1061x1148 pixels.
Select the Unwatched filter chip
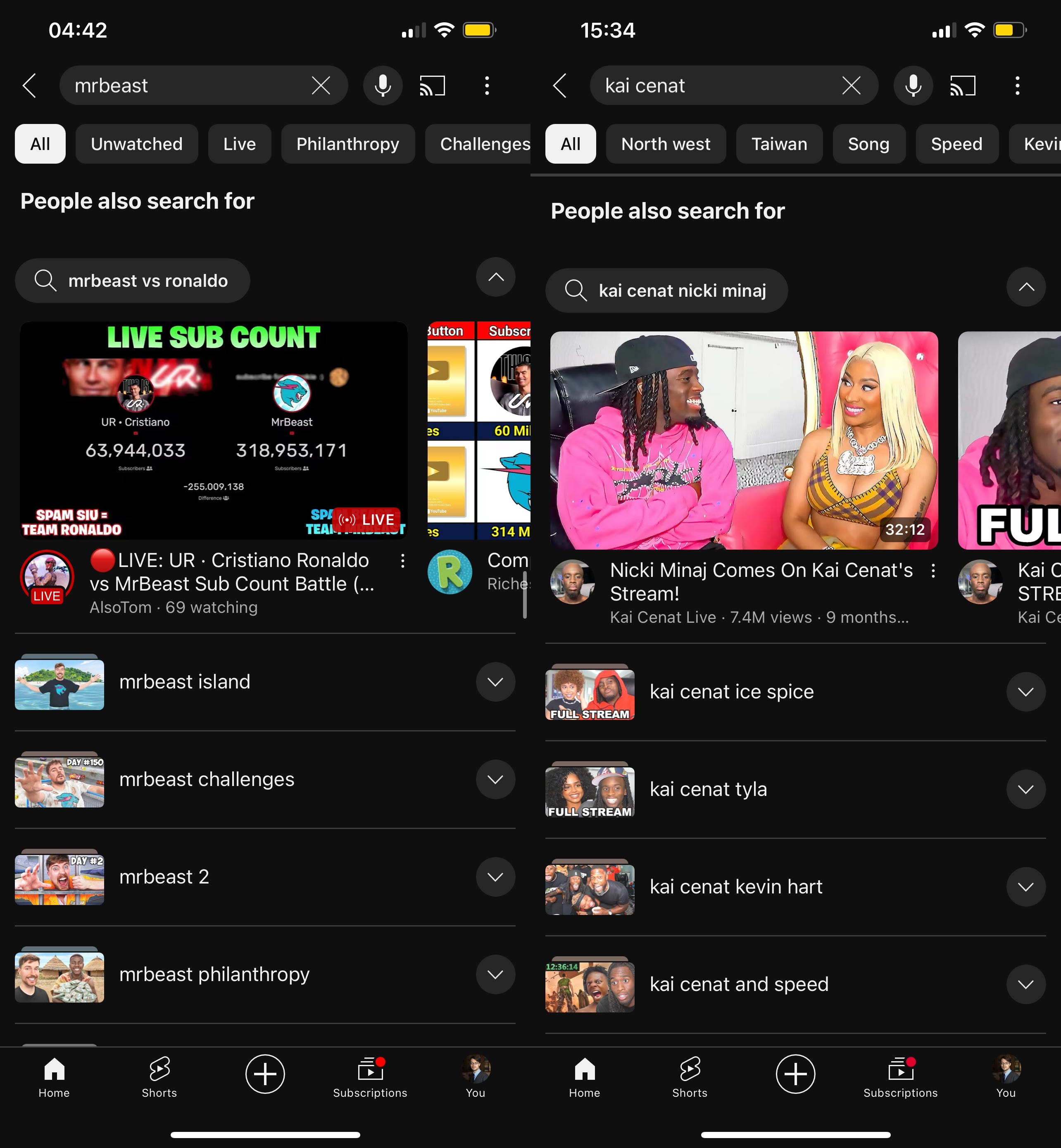coord(137,143)
